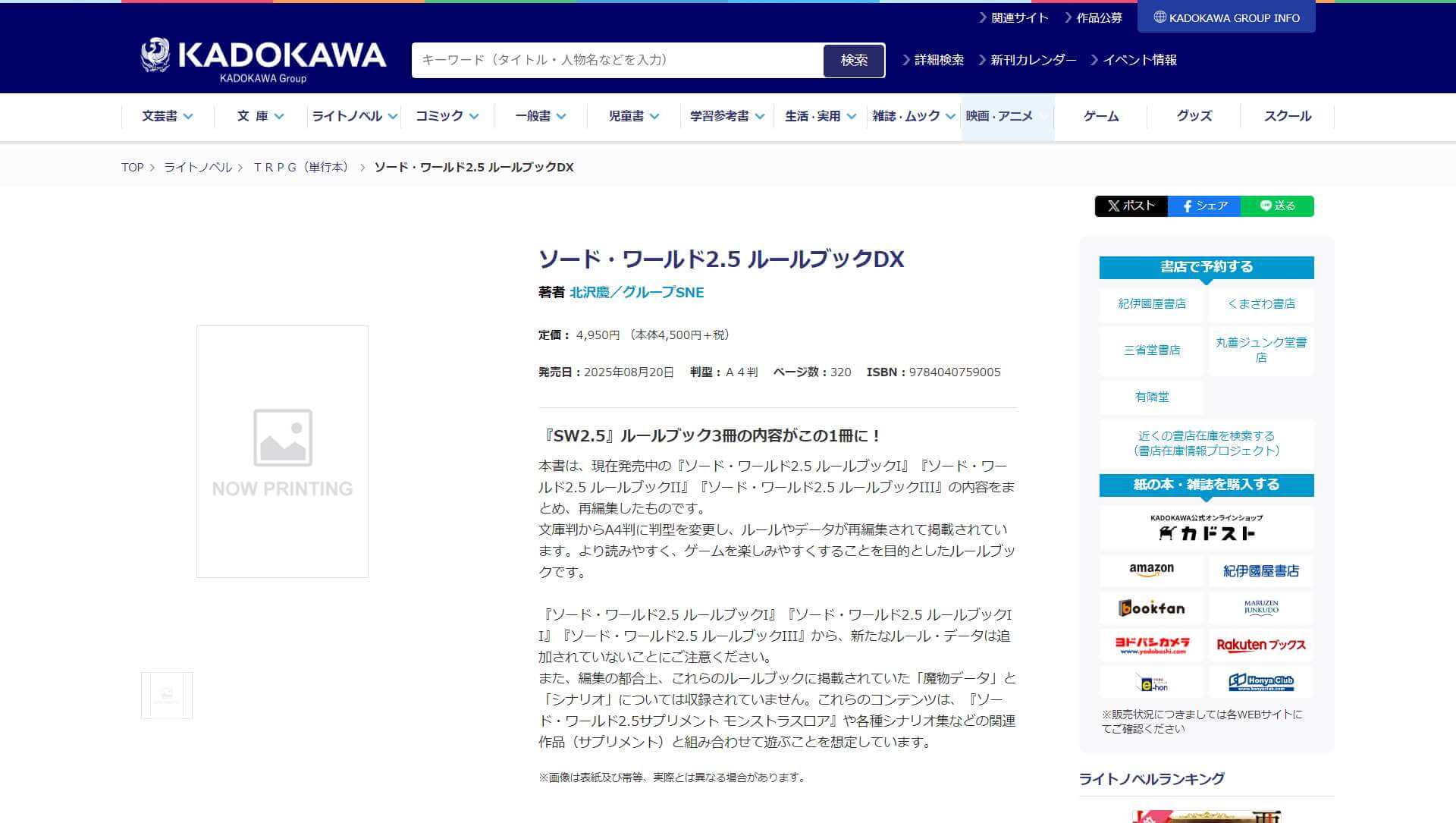Go to TOP breadcrumb
1456x823 pixels.
pos(132,167)
